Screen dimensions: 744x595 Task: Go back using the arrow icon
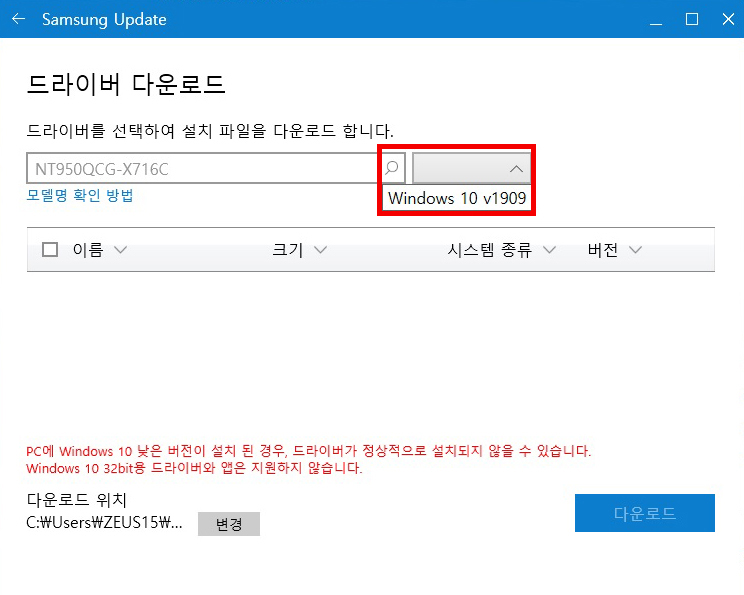(x=18, y=19)
